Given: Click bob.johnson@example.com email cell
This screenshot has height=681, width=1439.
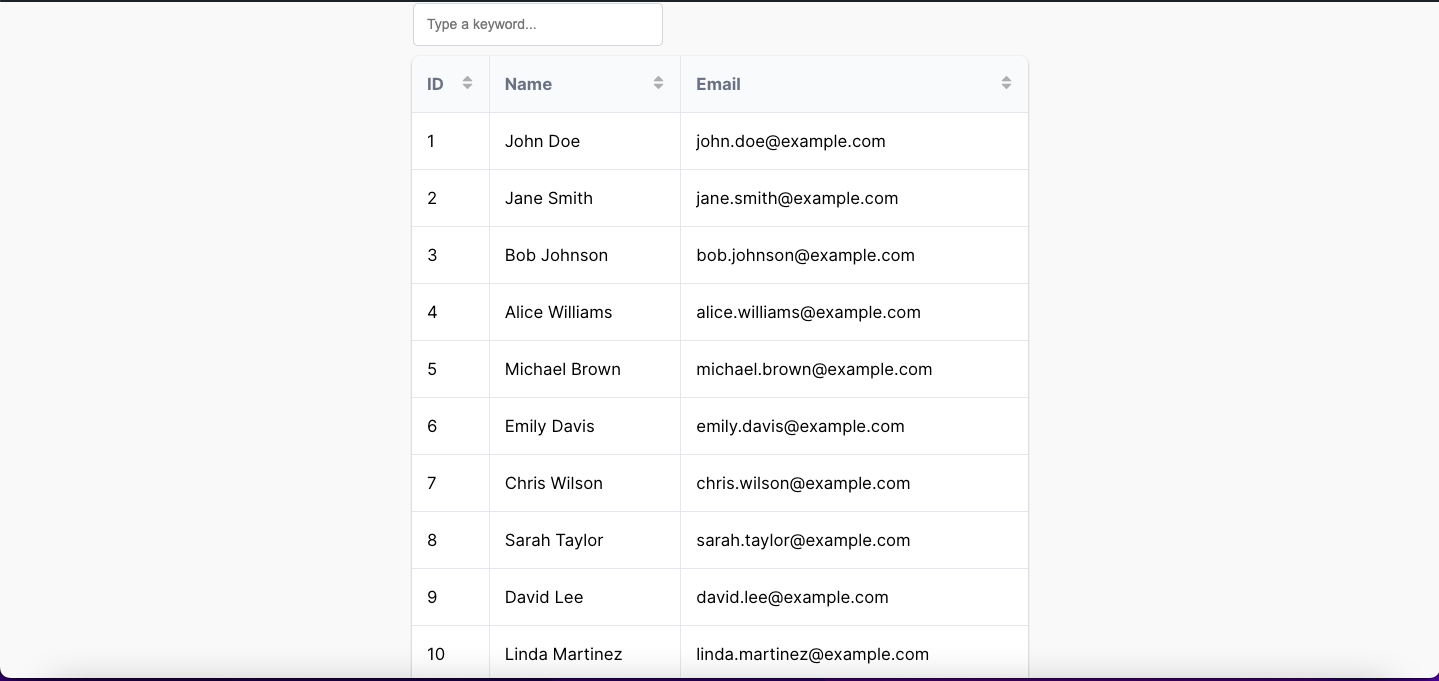Looking at the screenshot, I should tap(854, 255).
